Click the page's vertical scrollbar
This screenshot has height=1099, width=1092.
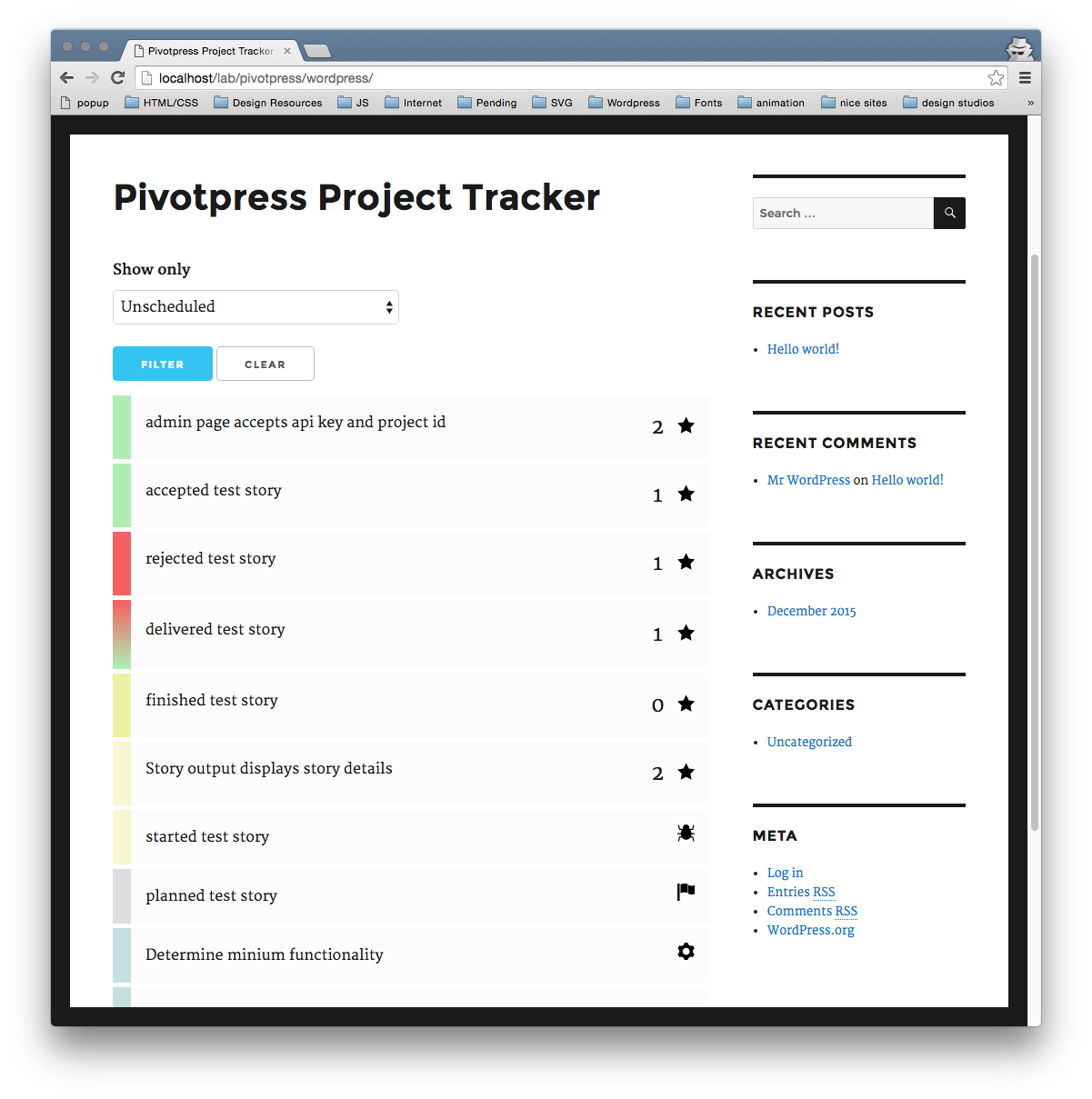click(1034, 542)
